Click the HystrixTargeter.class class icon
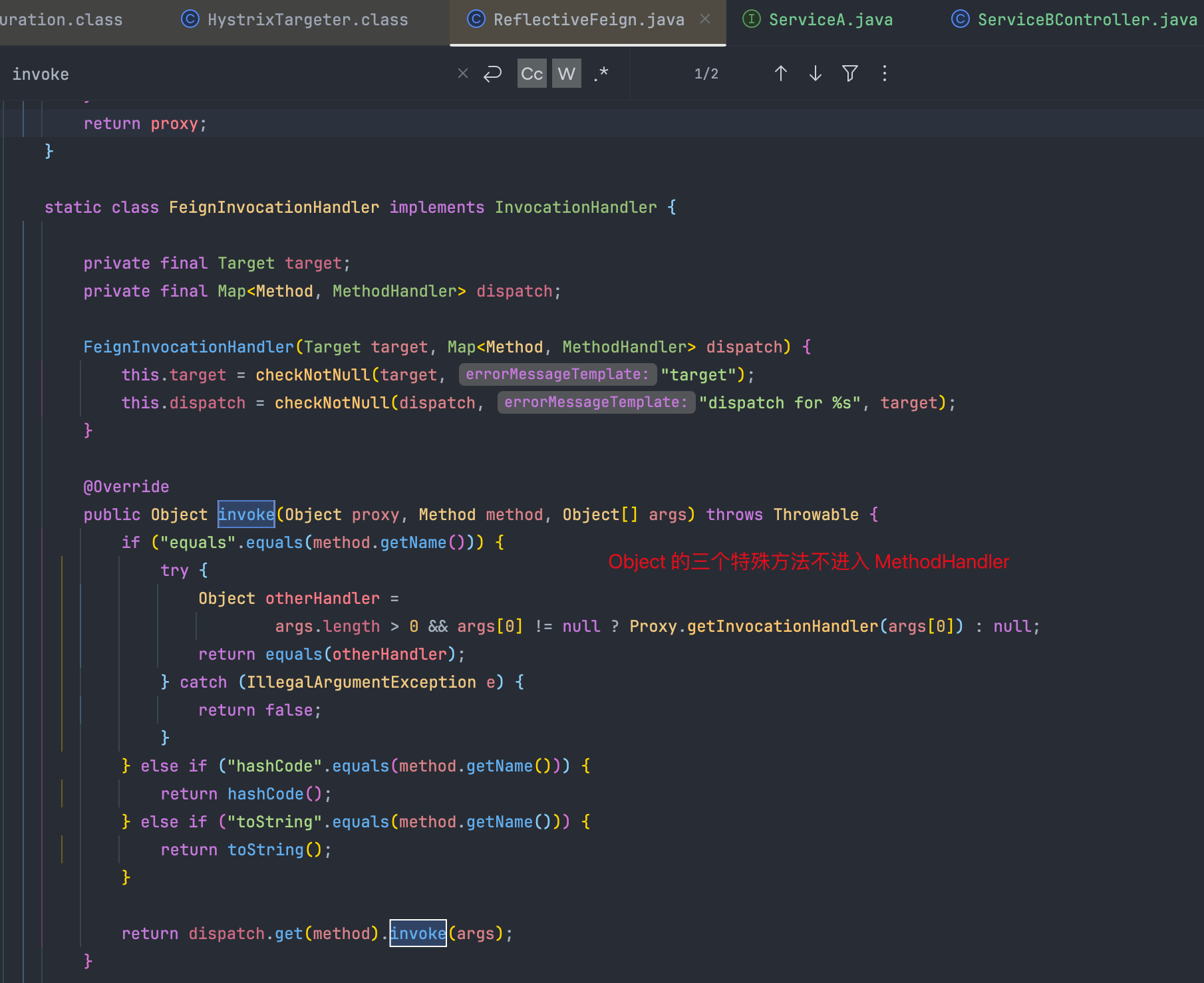Viewport: 1204px width, 983px height. pyautogui.click(x=190, y=19)
